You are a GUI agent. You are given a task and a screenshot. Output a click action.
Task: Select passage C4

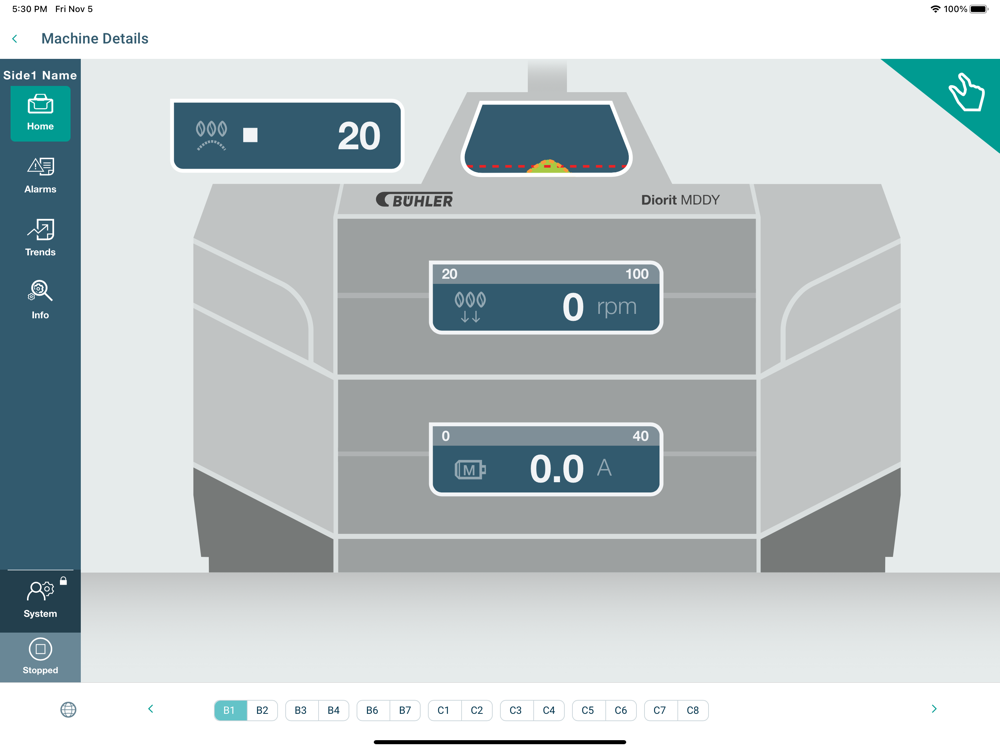point(548,710)
